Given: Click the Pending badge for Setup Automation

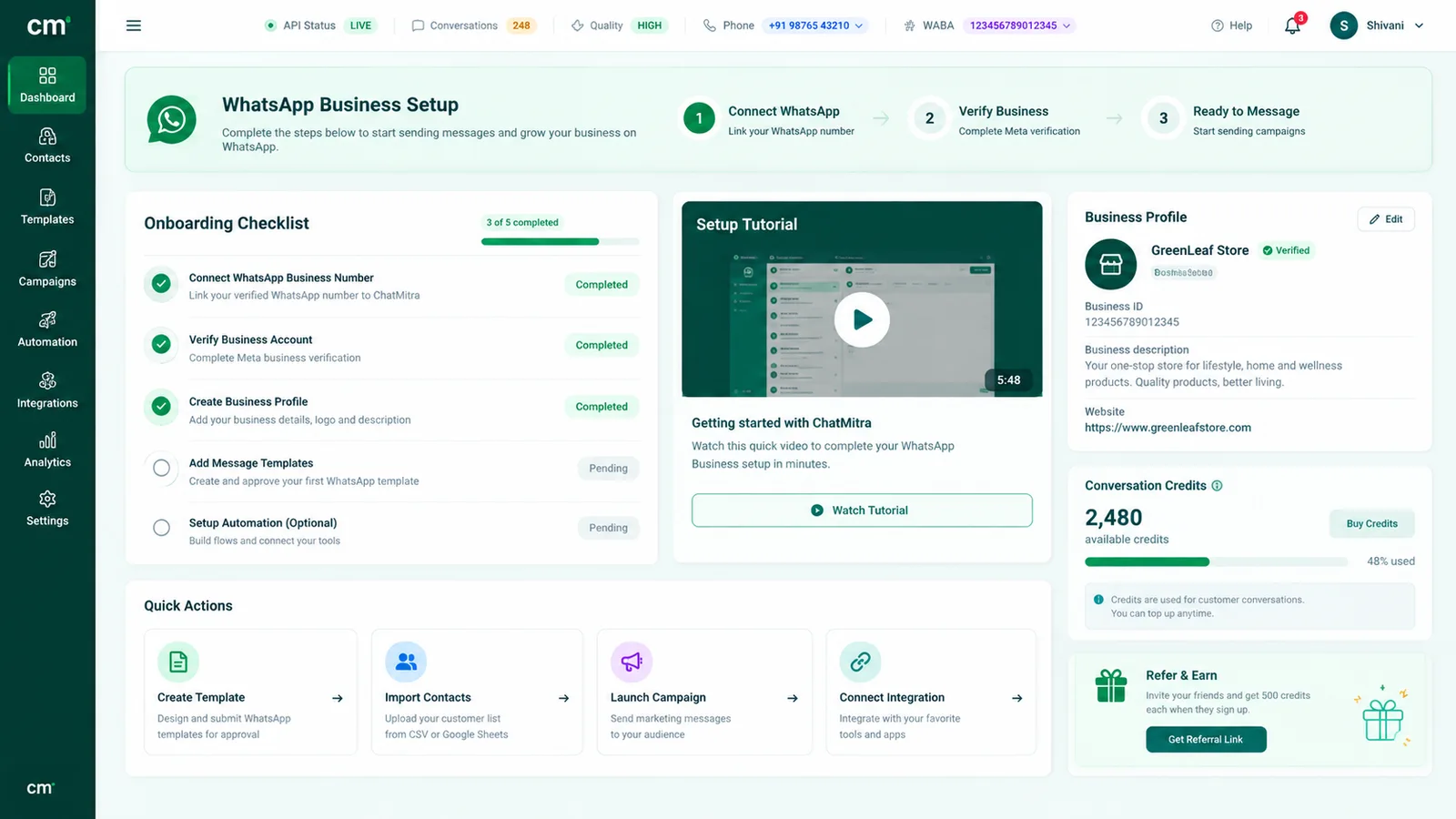Looking at the screenshot, I should click(x=608, y=528).
